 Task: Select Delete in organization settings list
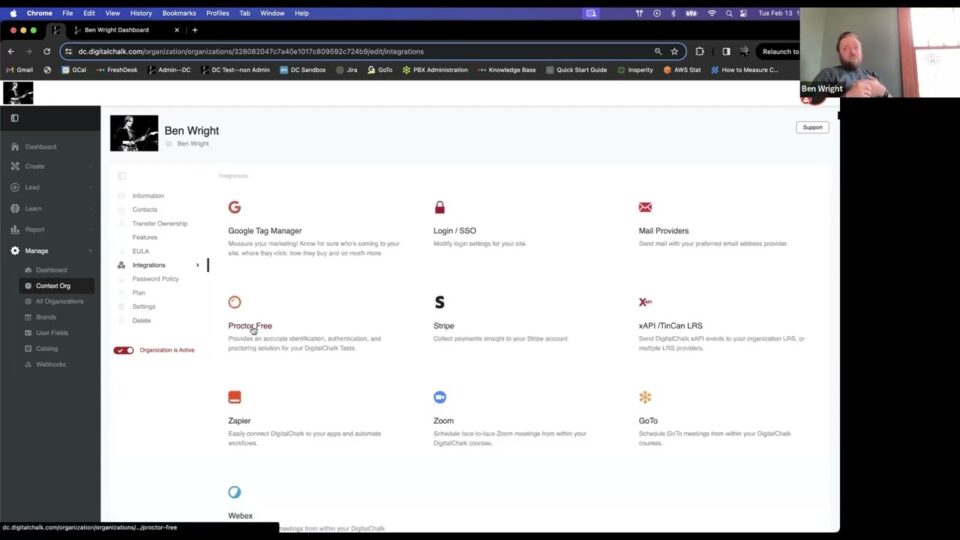coord(141,320)
